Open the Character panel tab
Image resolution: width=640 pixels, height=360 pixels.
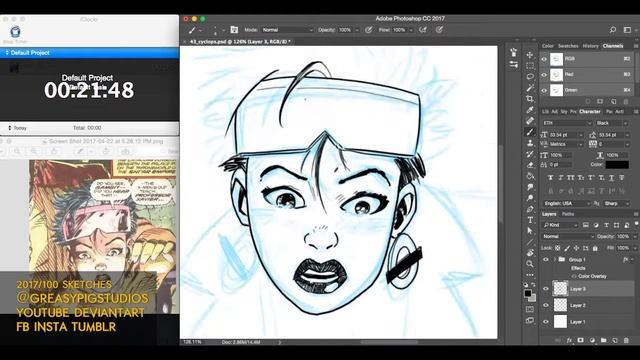(x=590, y=111)
